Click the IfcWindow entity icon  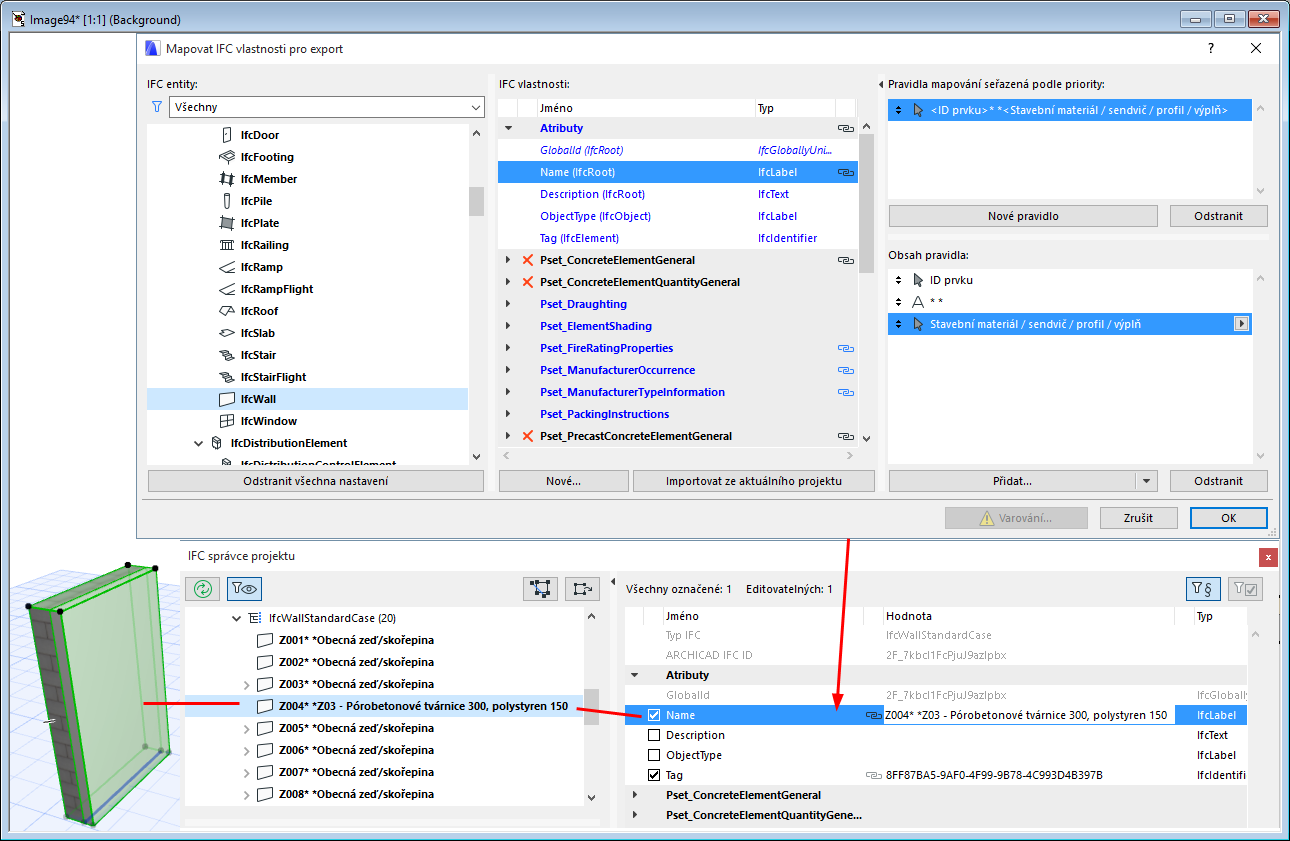tap(227, 421)
